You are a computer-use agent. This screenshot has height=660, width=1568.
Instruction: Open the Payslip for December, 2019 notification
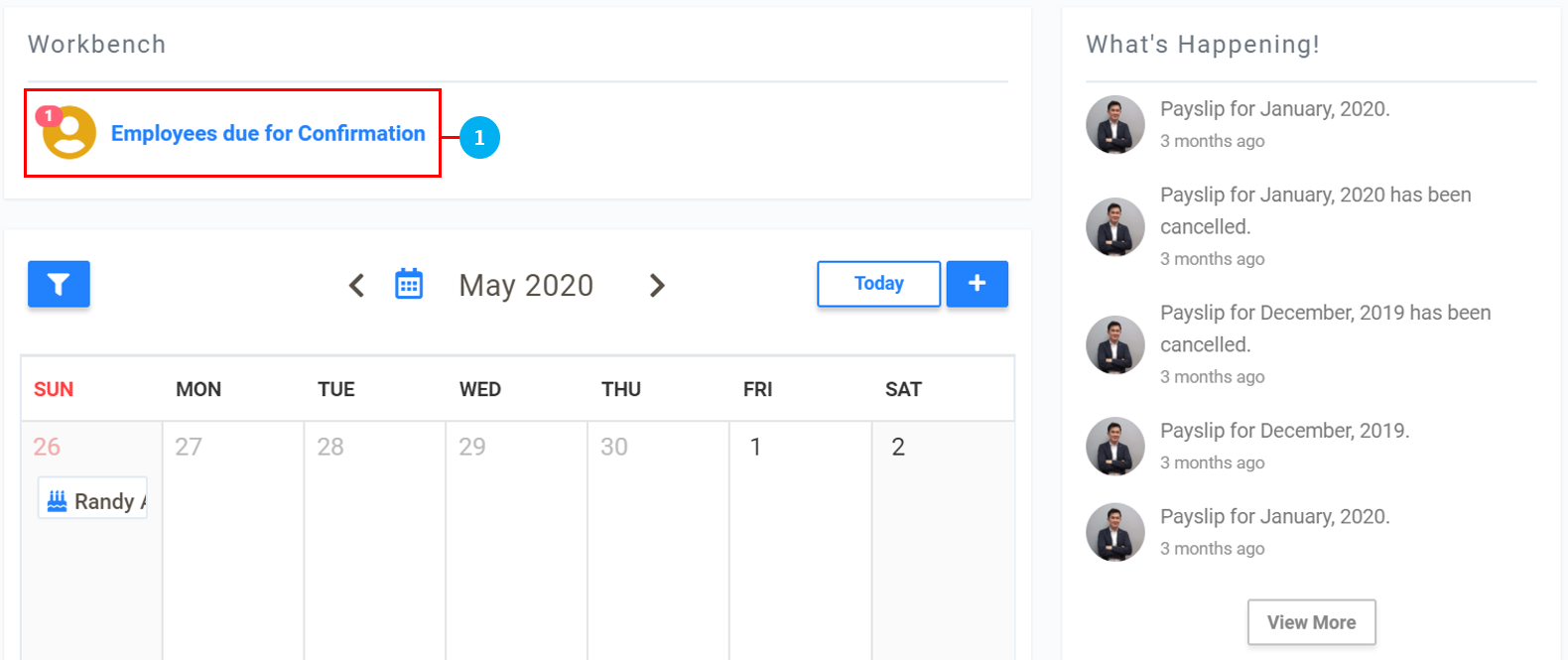(1284, 431)
